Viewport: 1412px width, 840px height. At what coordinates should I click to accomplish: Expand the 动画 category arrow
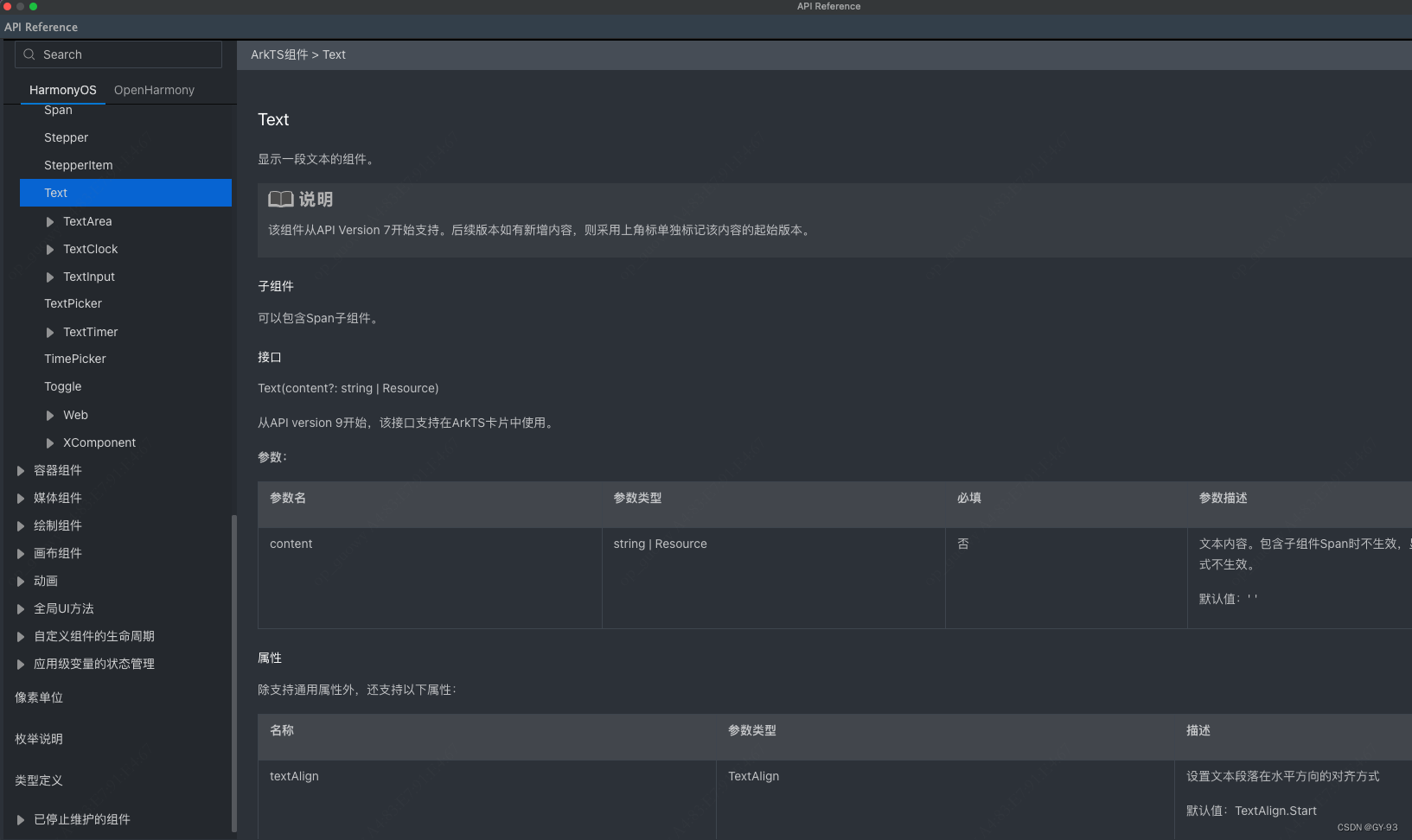coord(21,582)
